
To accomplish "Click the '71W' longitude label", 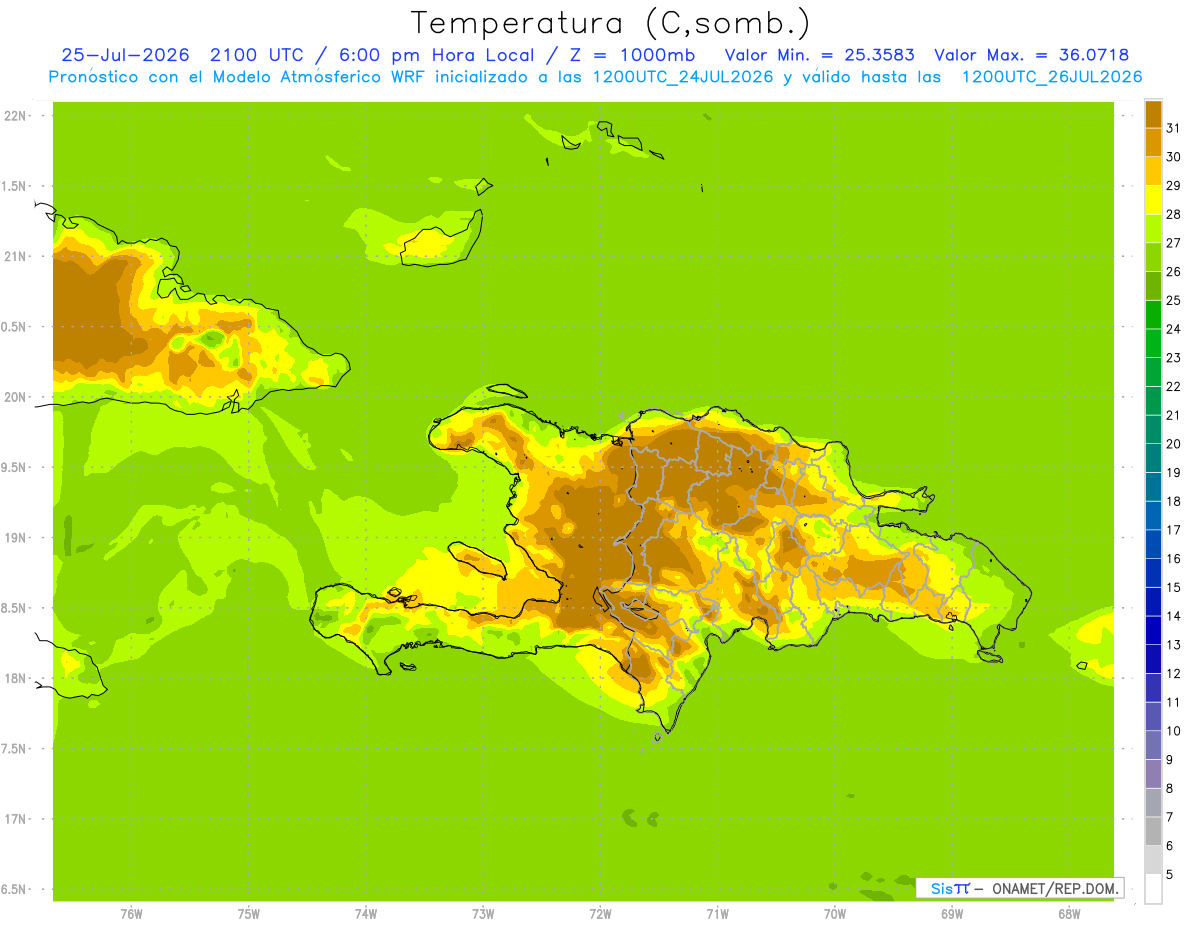I will tap(717, 913).
